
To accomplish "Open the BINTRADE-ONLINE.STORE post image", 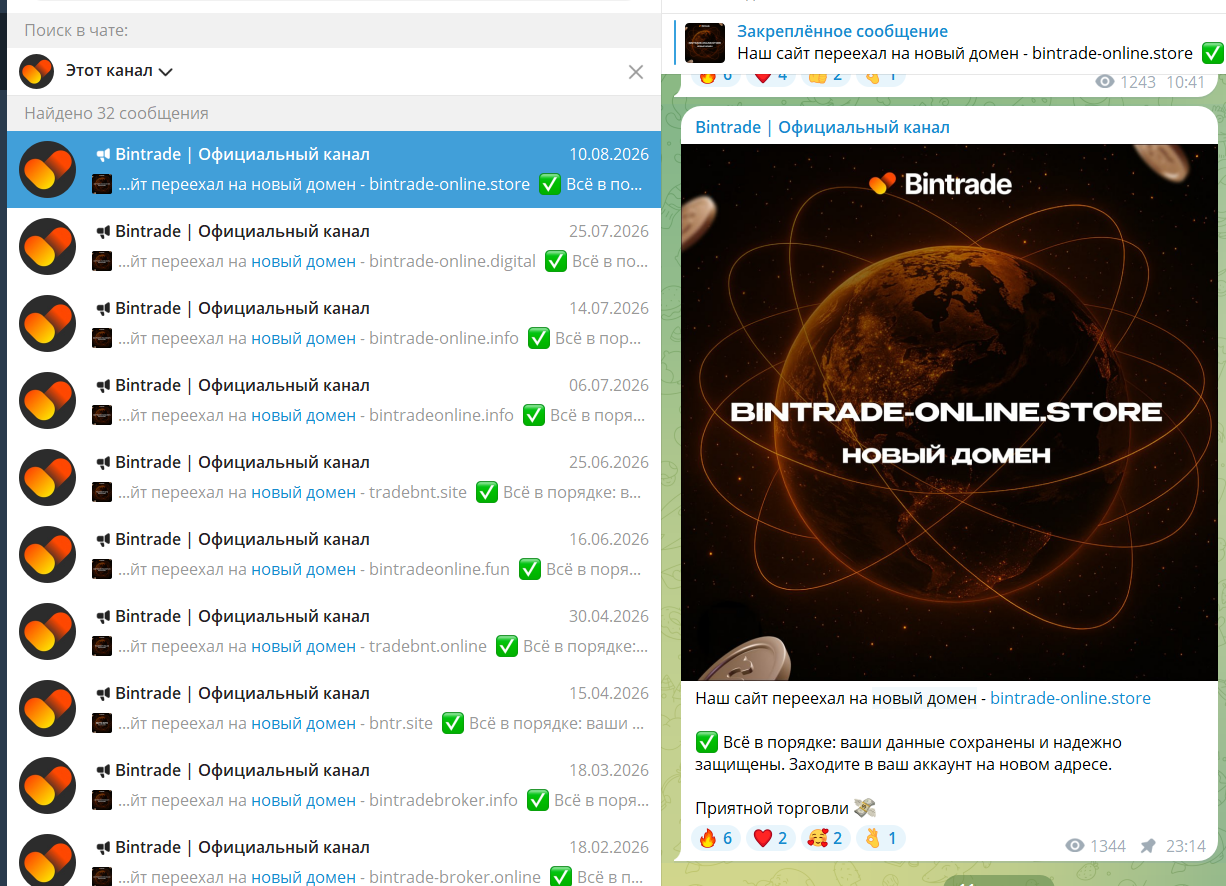I will (x=949, y=412).
